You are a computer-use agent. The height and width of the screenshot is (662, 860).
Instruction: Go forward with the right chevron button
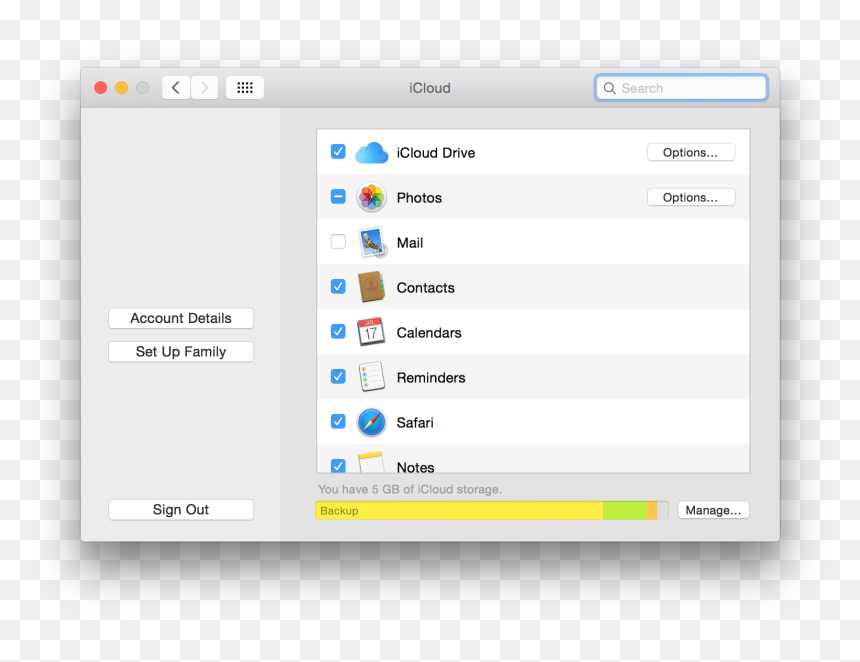[x=205, y=88]
